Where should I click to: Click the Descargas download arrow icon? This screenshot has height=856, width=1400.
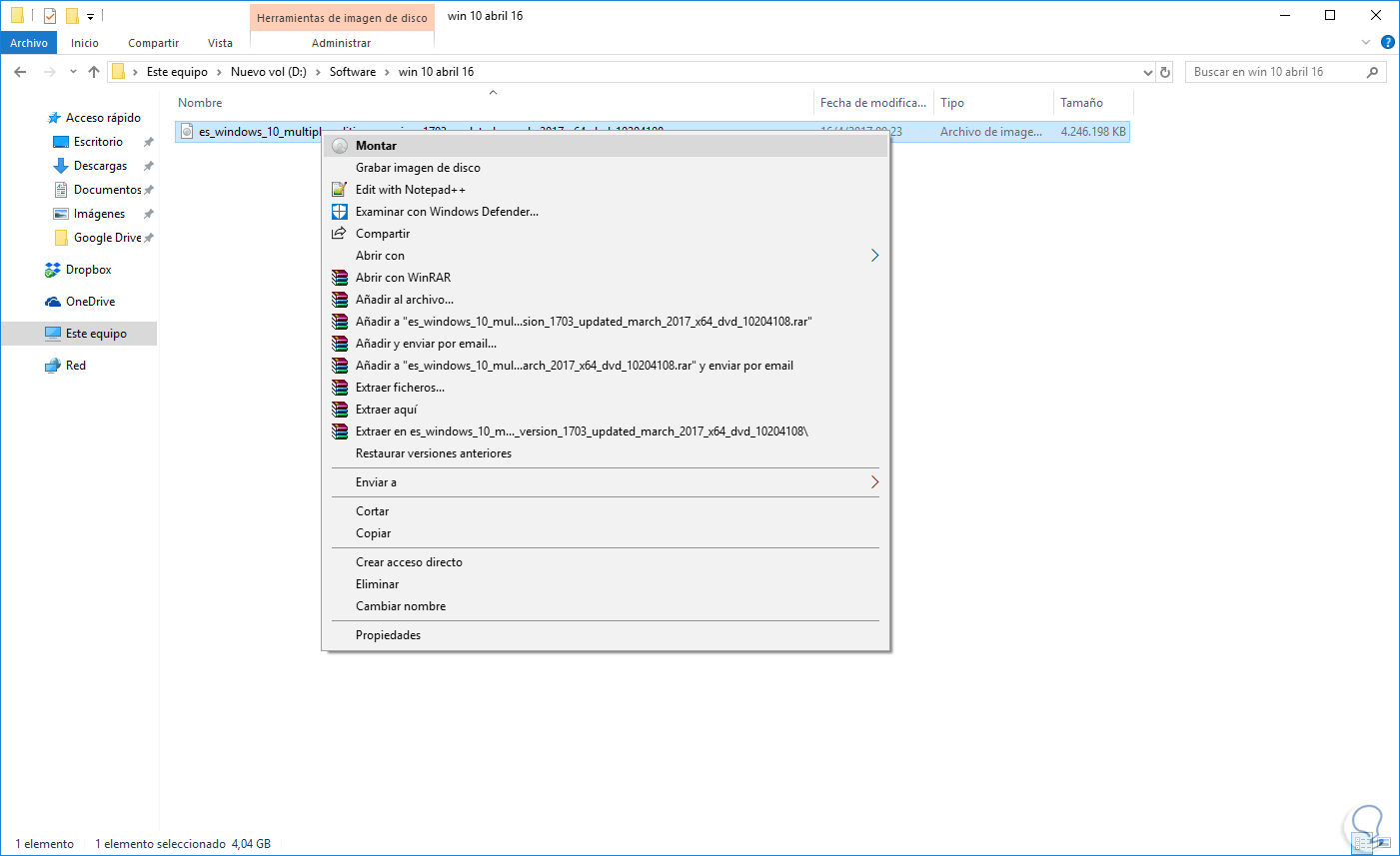pyautogui.click(x=61, y=166)
